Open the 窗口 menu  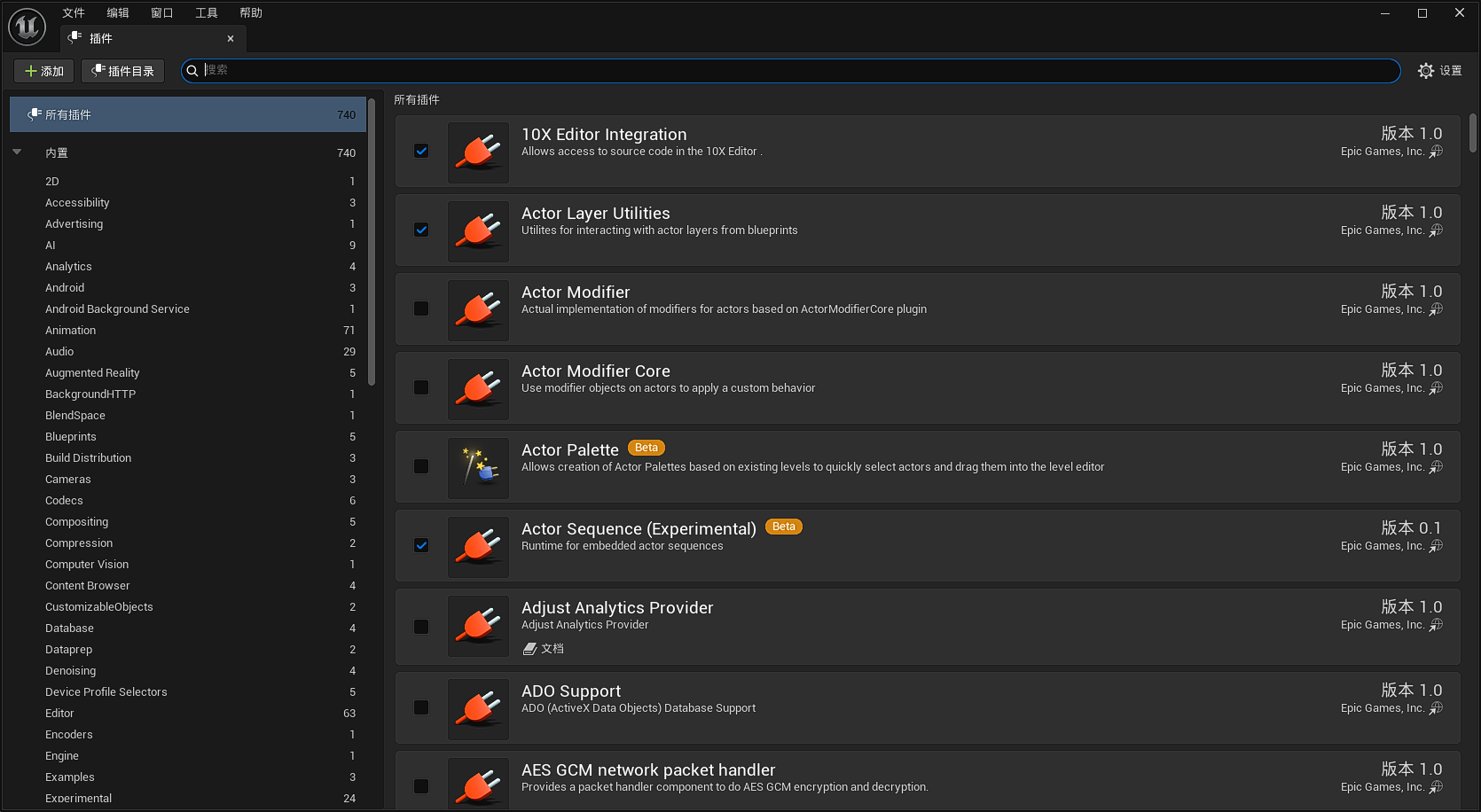(x=162, y=12)
